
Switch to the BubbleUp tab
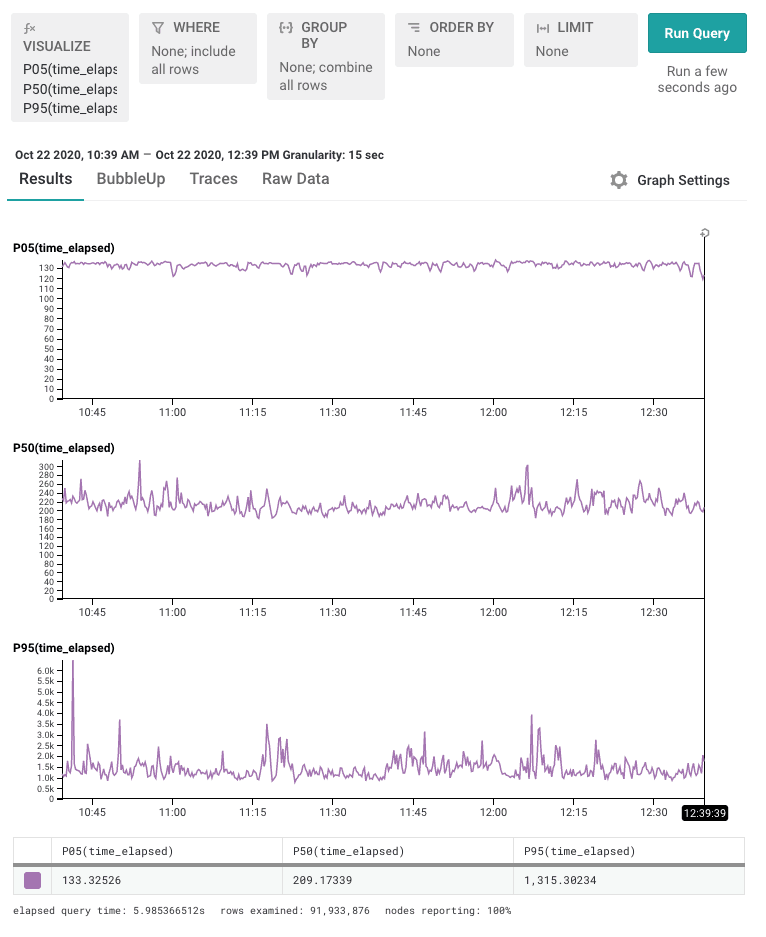(x=131, y=179)
